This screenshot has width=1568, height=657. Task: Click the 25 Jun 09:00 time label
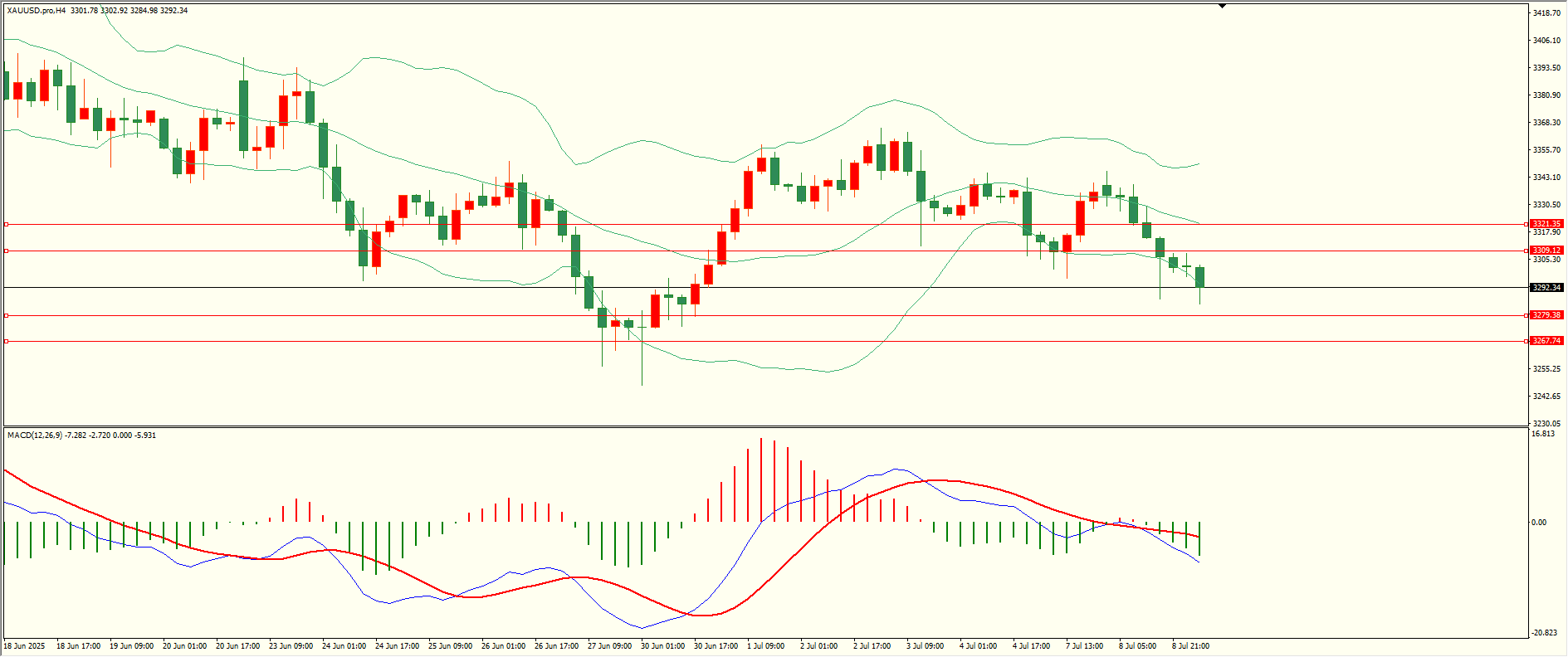click(451, 646)
